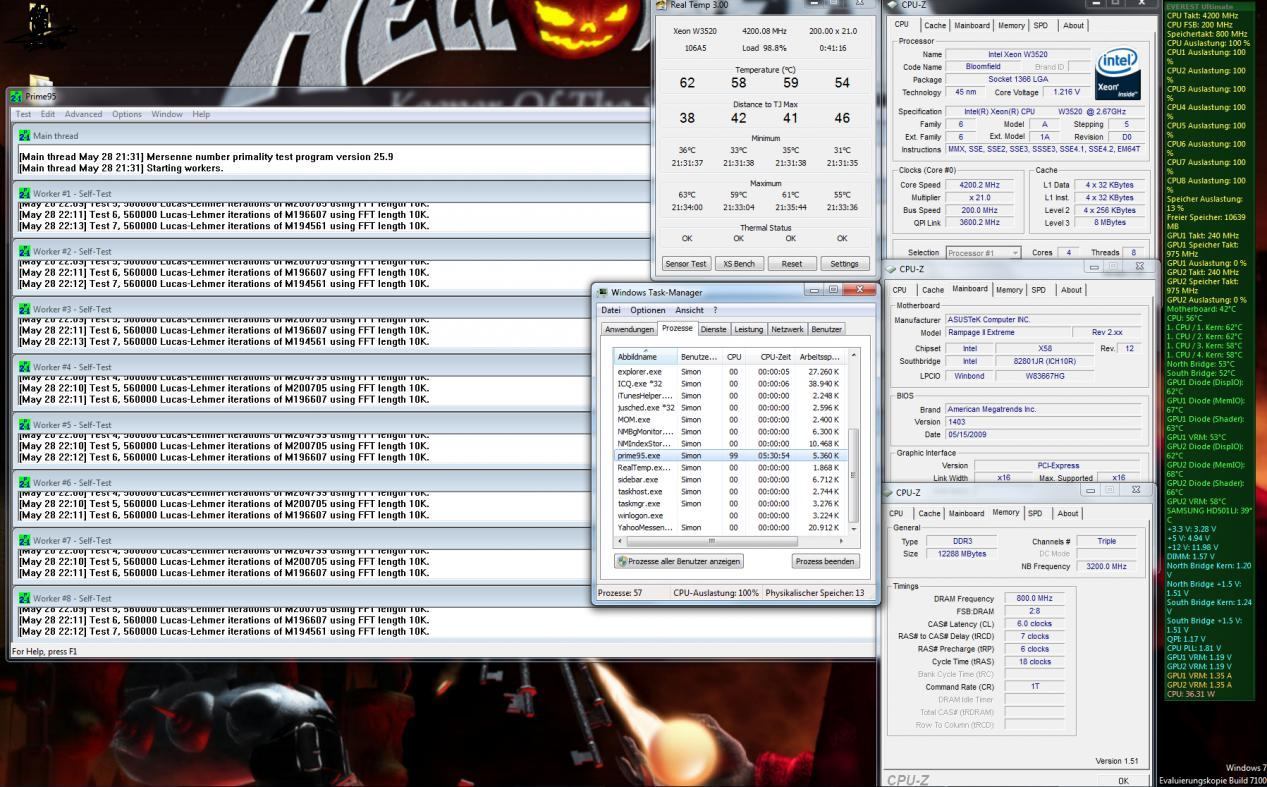Click the Worker #8 Self-Test icon

(x=25, y=598)
